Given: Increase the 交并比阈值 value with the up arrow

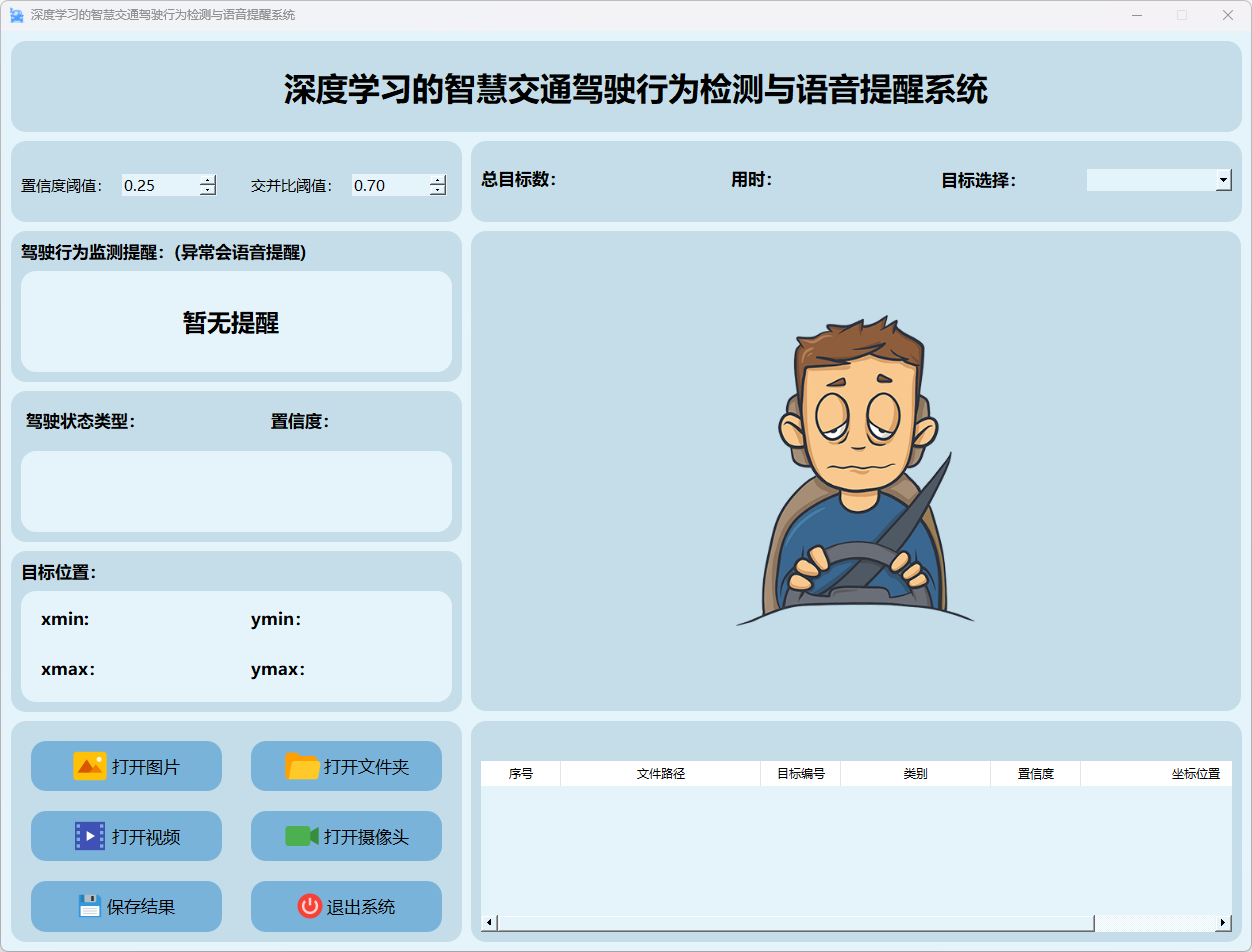Looking at the screenshot, I should point(438,180).
